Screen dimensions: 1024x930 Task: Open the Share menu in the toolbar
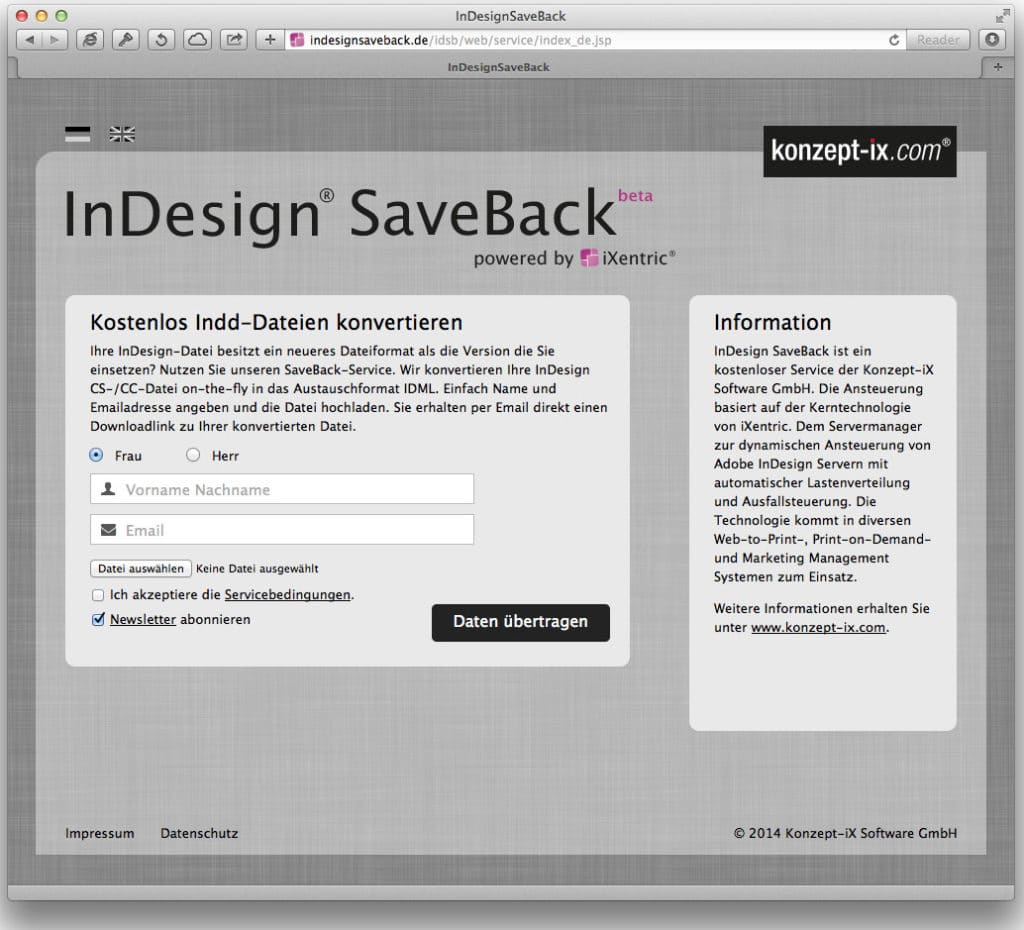click(x=234, y=40)
